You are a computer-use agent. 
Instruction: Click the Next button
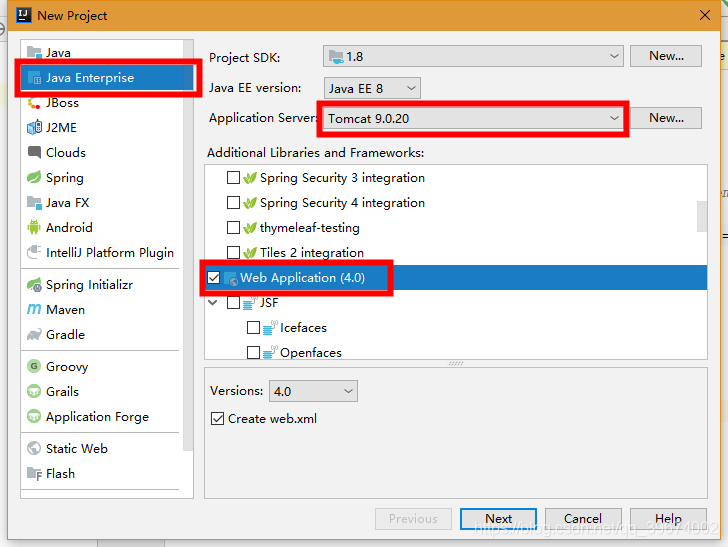pyautogui.click(x=498, y=519)
